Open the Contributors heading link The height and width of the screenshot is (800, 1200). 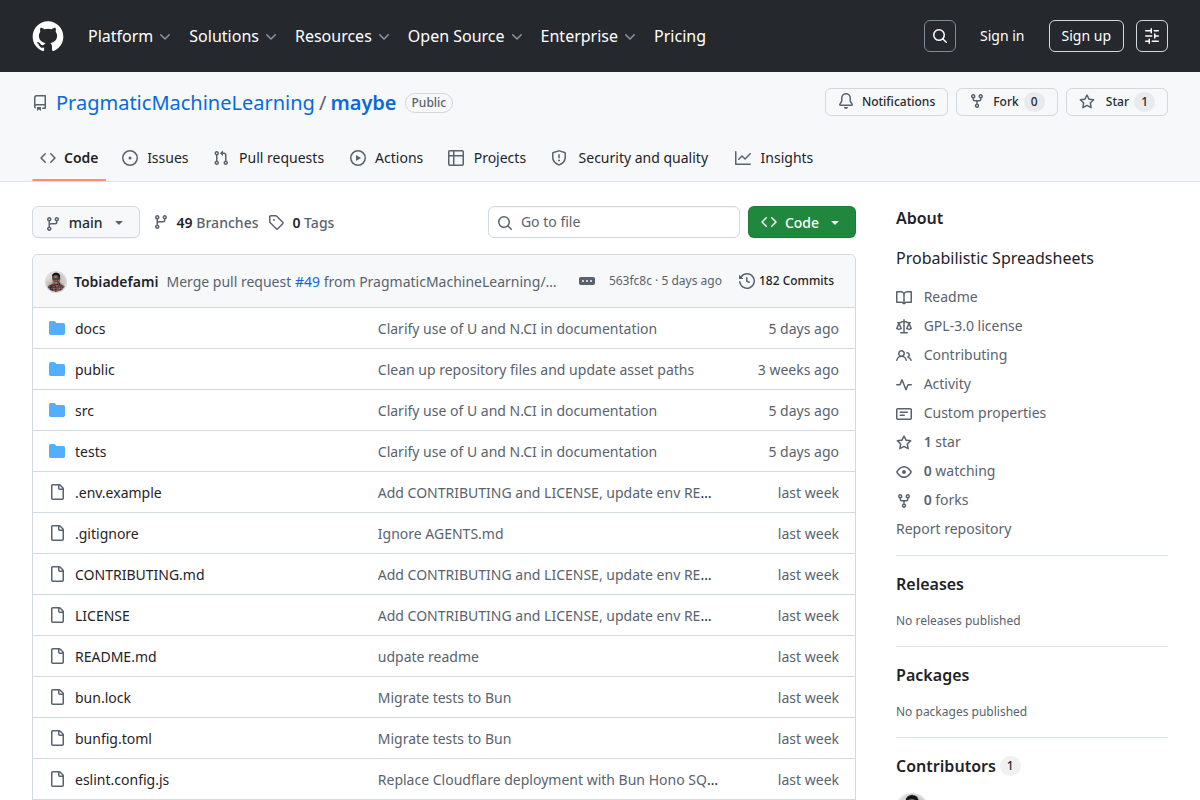coord(957,766)
